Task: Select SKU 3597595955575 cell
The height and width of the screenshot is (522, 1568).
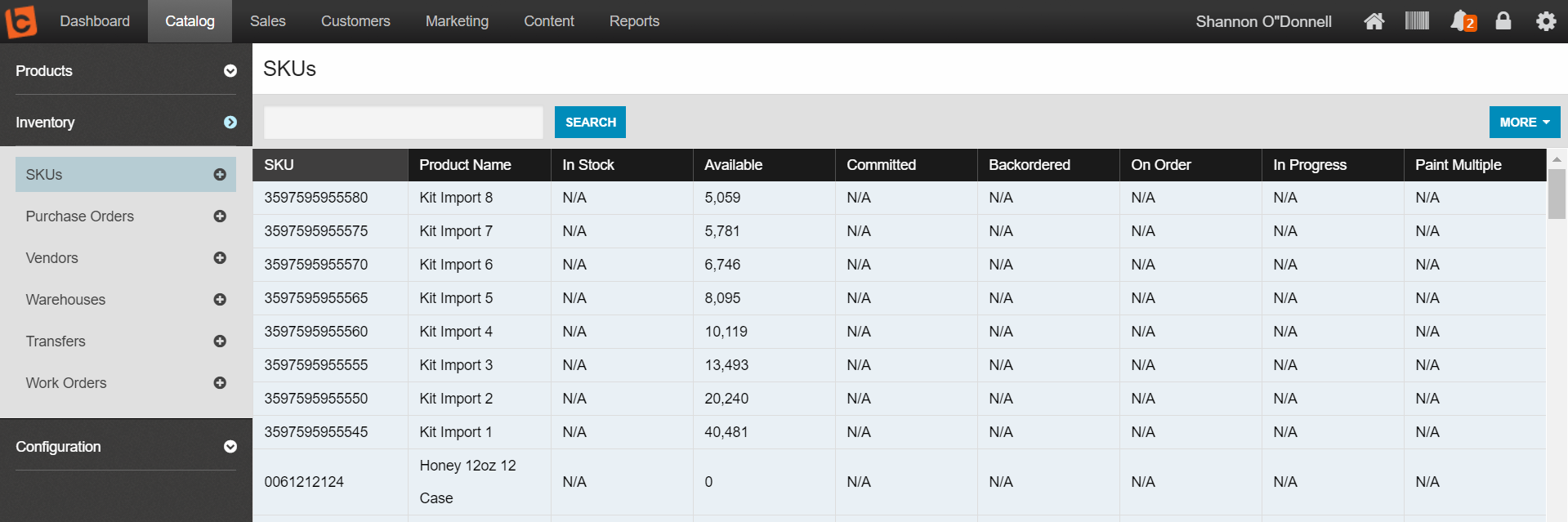Action: click(330, 231)
